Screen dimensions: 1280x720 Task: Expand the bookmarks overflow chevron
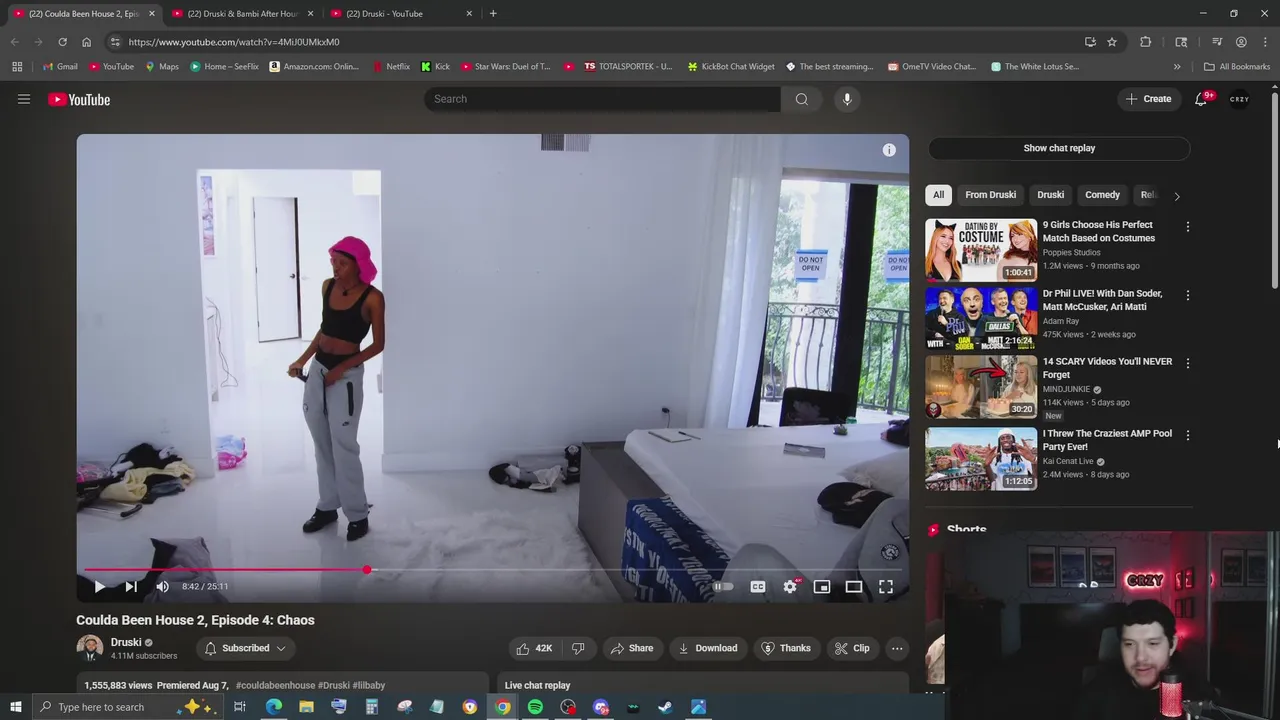pos(1177,67)
